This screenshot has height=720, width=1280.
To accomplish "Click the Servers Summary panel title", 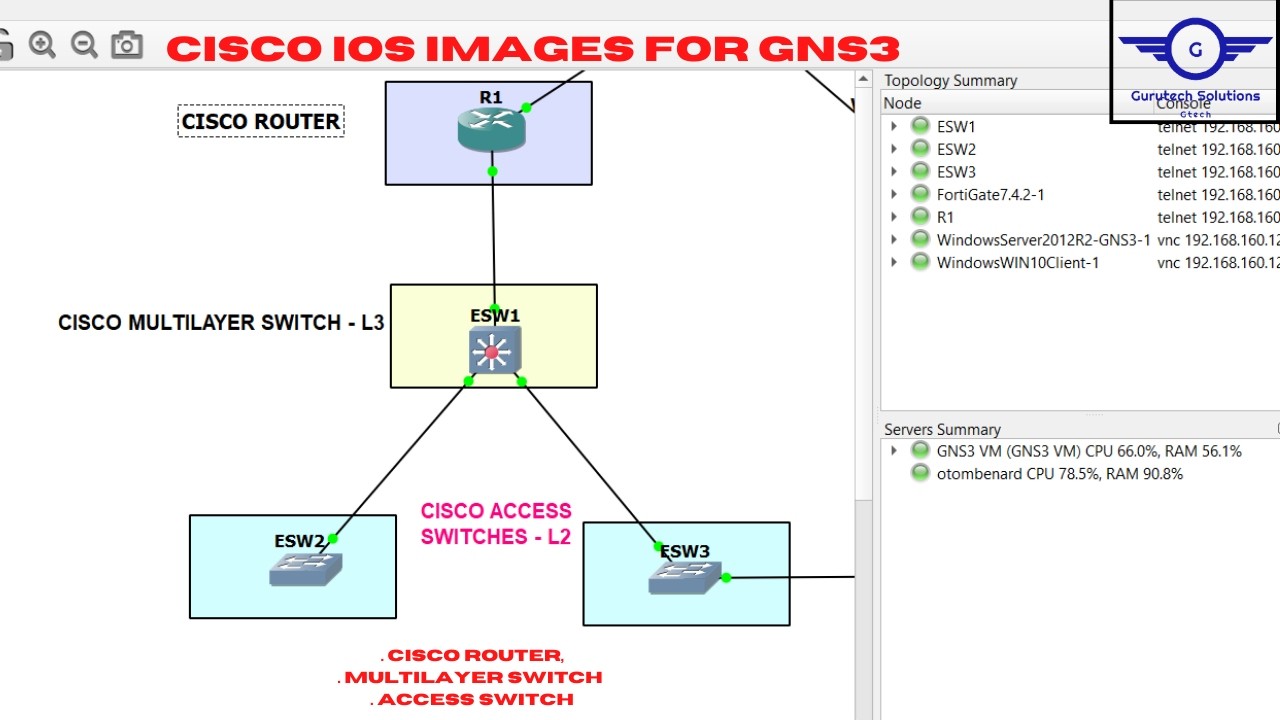I will pyautogui.click(x=942, y=429).
